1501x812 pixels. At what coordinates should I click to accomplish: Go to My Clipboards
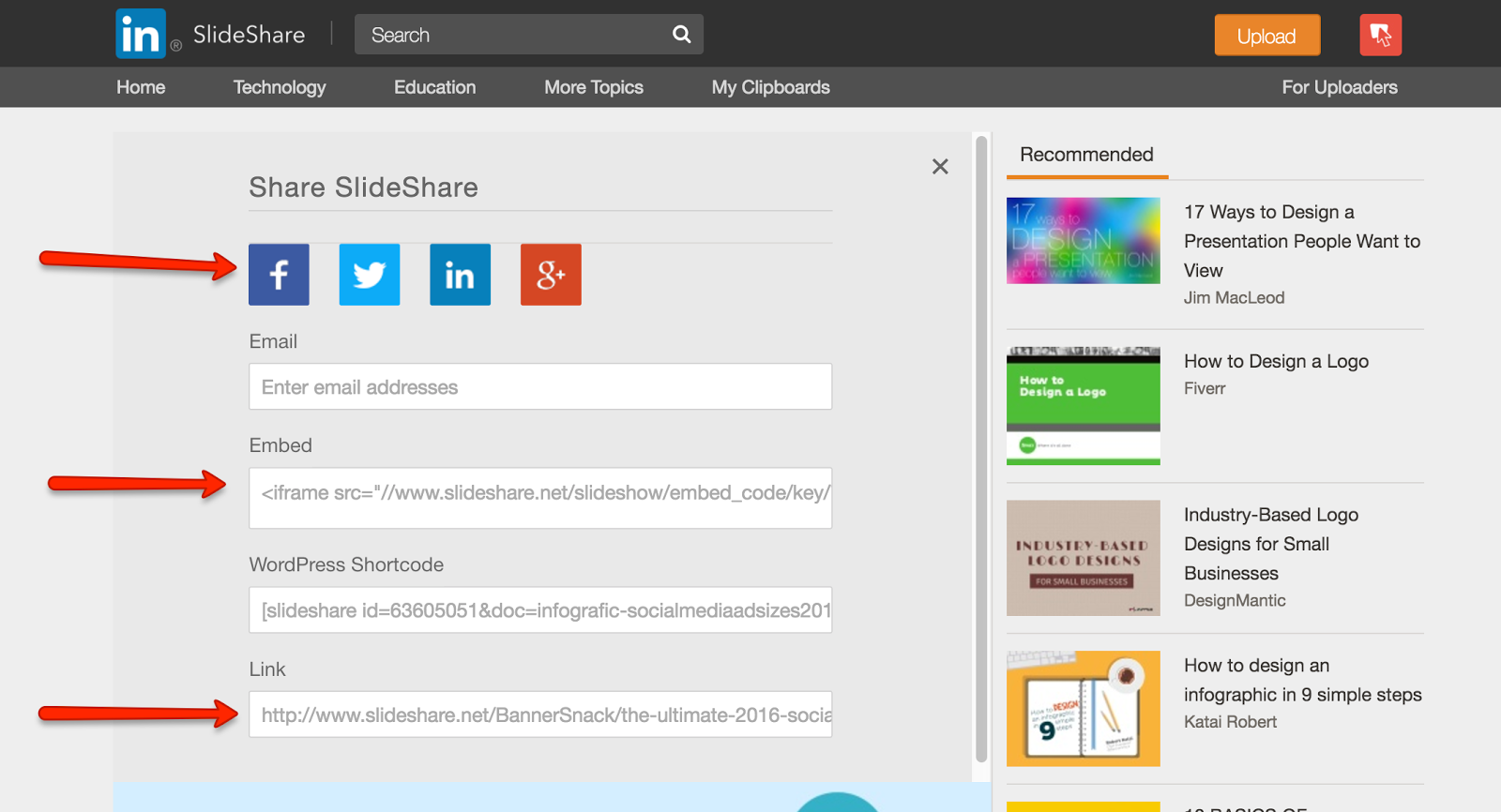click(x=771, y=87)
